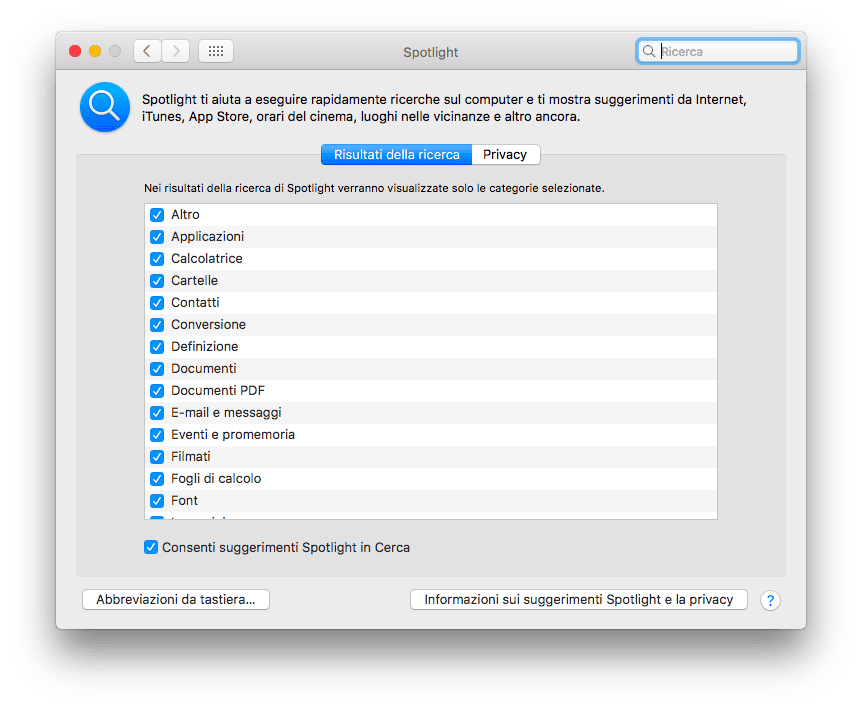The height and width of the screenshot is (709, 862).
Task: Switch to the Privacy tab
Action: click(x=505, y=154)
